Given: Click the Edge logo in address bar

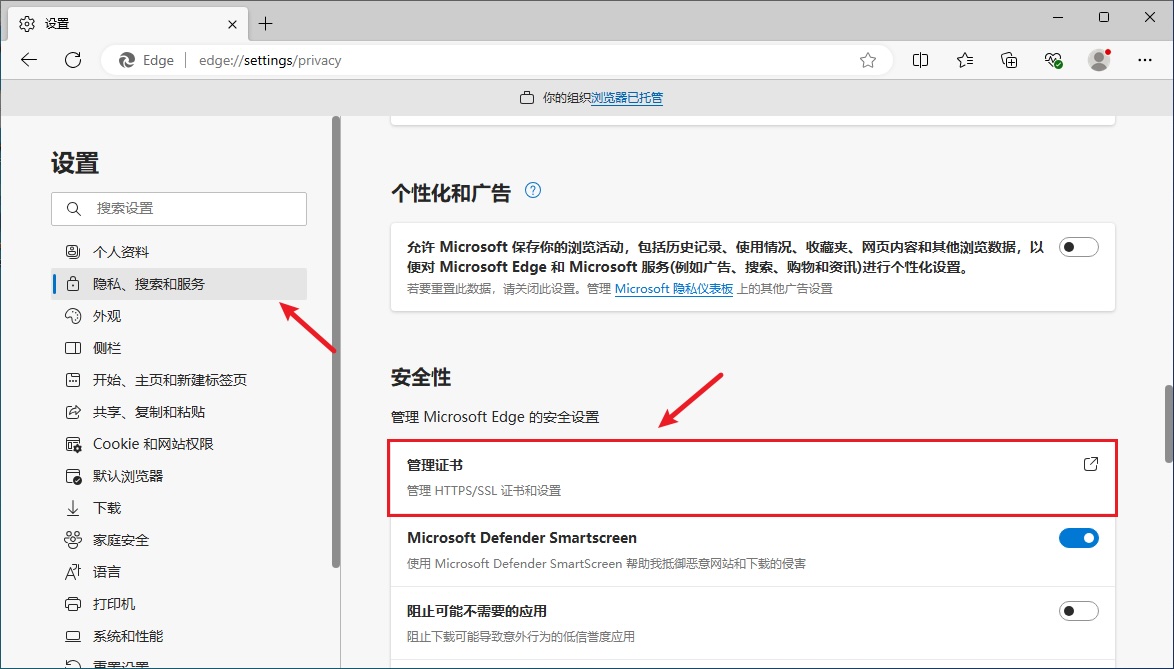Looking at the screenshot, I should [x=127, y=60].
